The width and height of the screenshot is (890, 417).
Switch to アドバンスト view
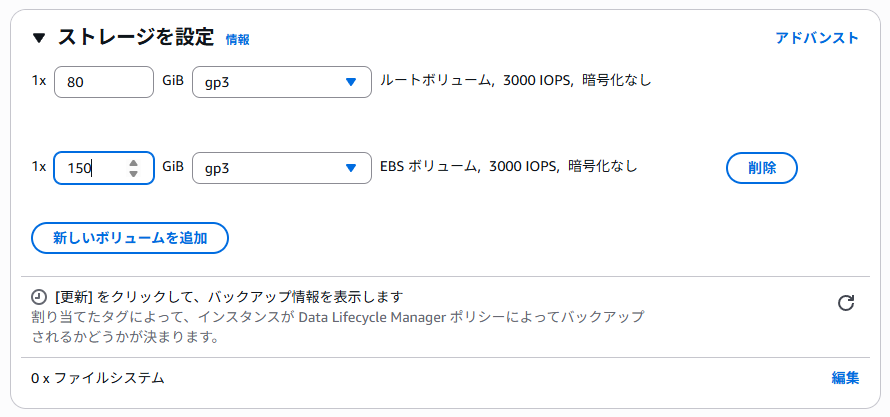(817, 38)
